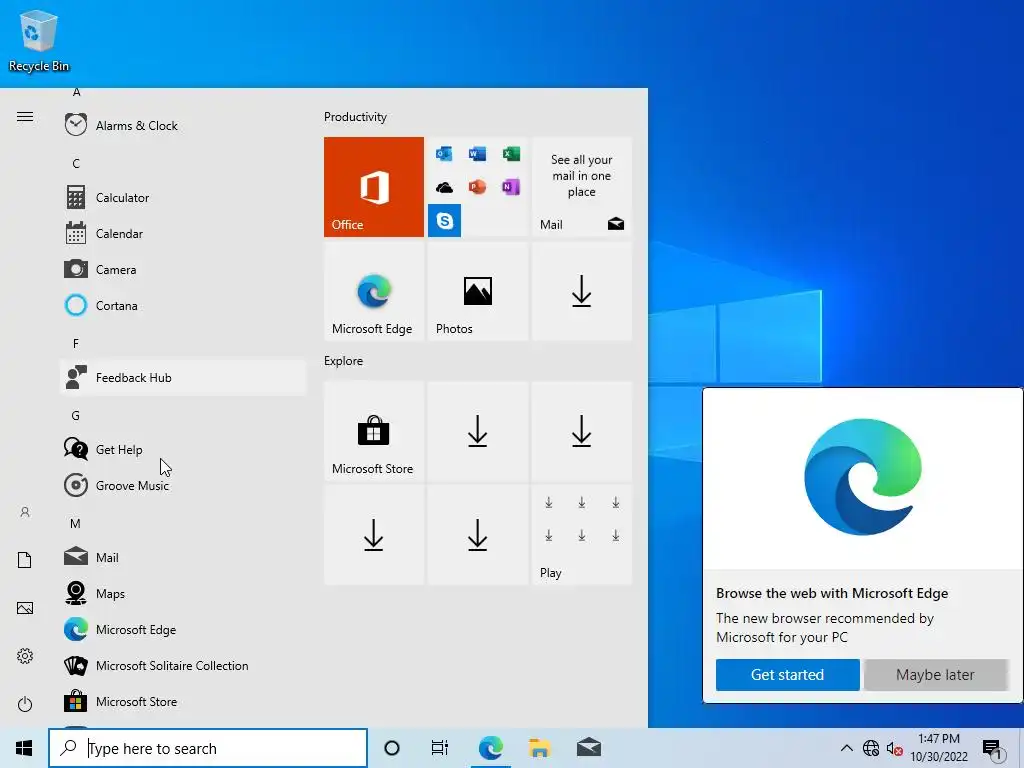Click Get started in Edge popup
1024x768 pixels.
coord(788,675)
